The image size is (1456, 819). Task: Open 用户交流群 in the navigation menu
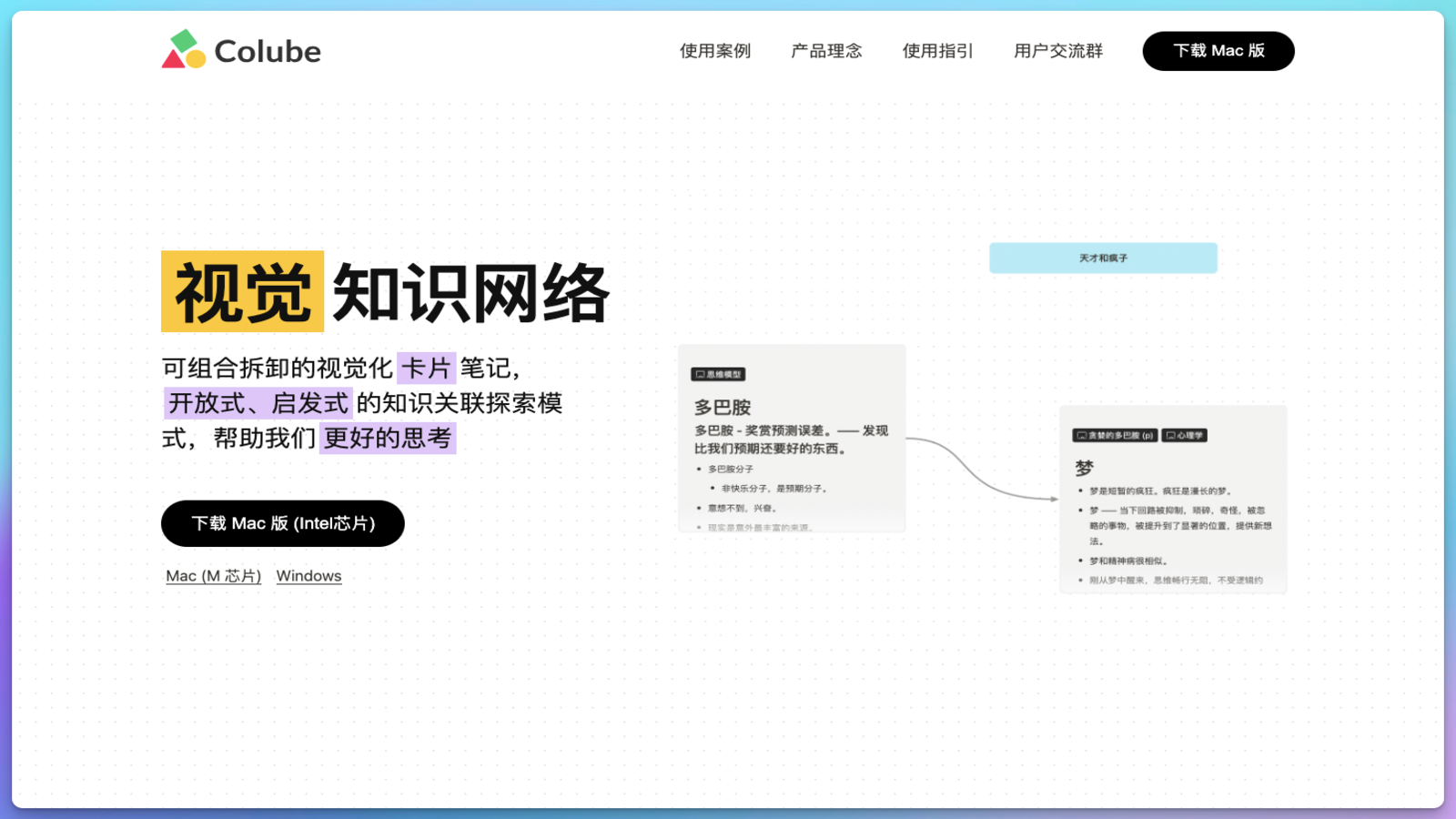pyautogui.click(x=1057, y=51)
